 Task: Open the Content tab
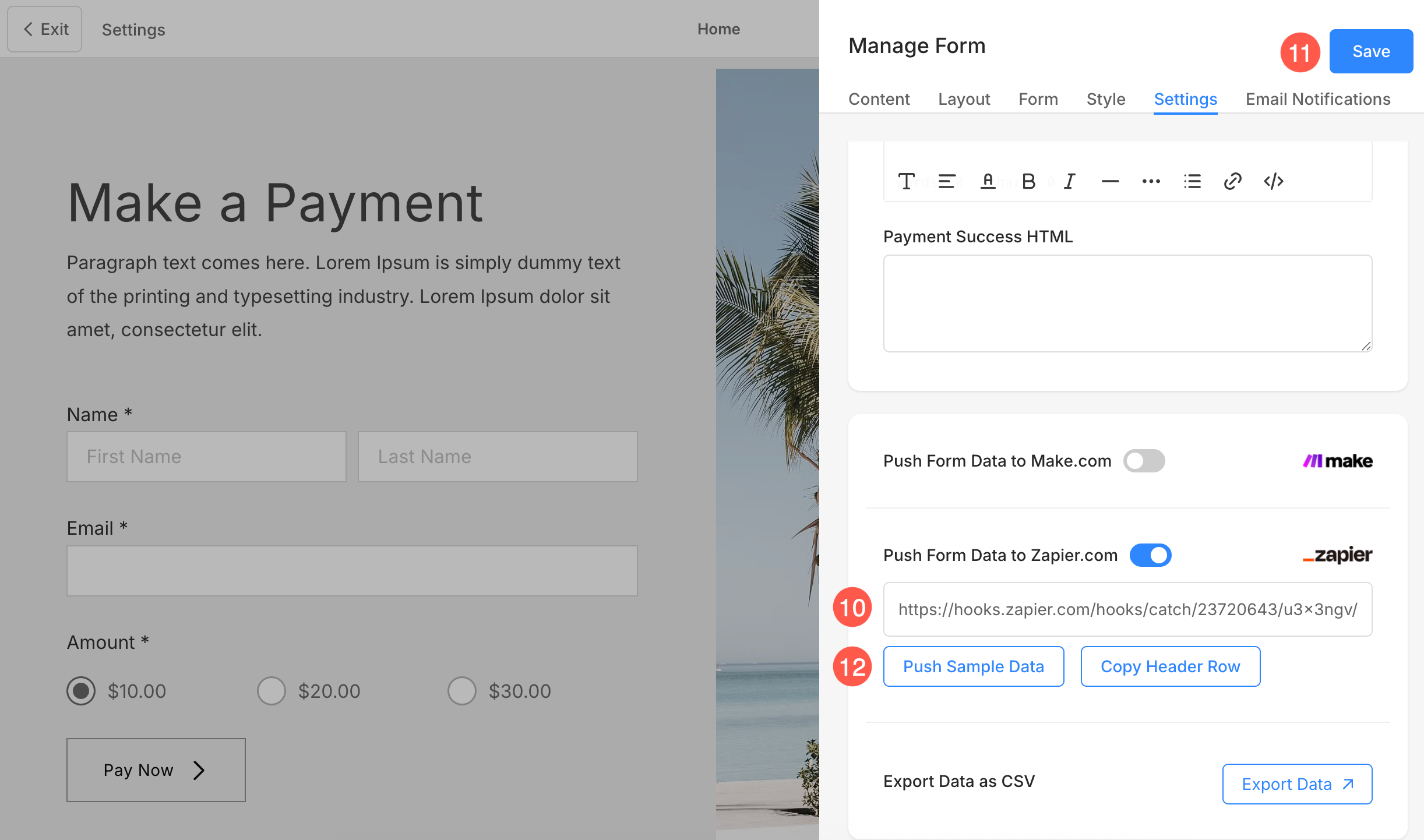click(x=879, y=99)
